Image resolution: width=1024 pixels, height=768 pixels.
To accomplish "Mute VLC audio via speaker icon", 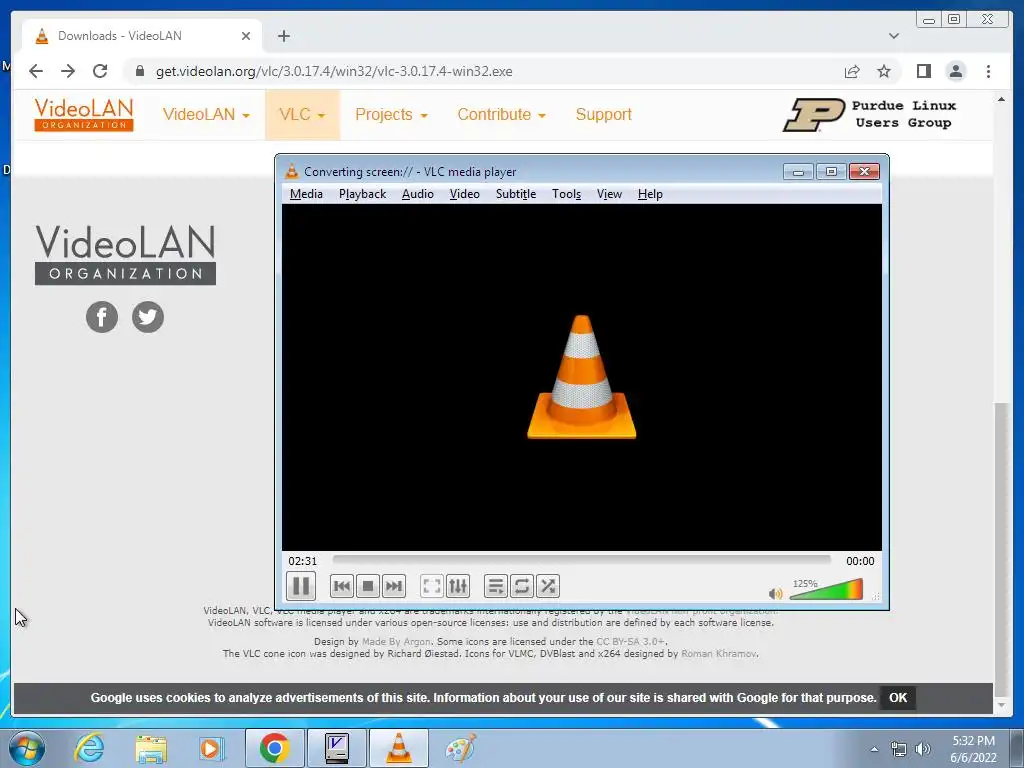I will [775, 593].
